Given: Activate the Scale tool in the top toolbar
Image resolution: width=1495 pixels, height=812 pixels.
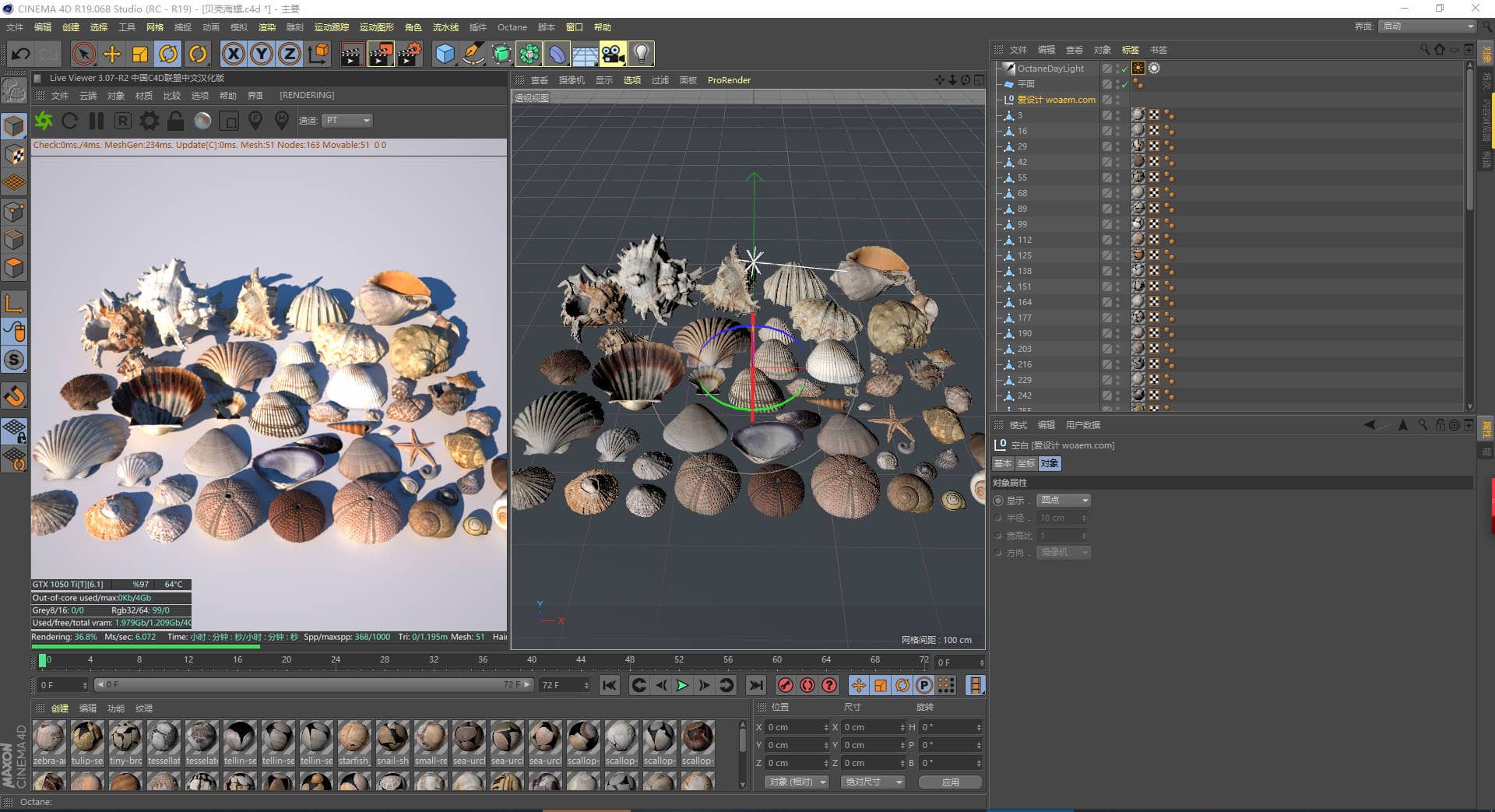Looking at the screenshot, I should tap(140, 54).
